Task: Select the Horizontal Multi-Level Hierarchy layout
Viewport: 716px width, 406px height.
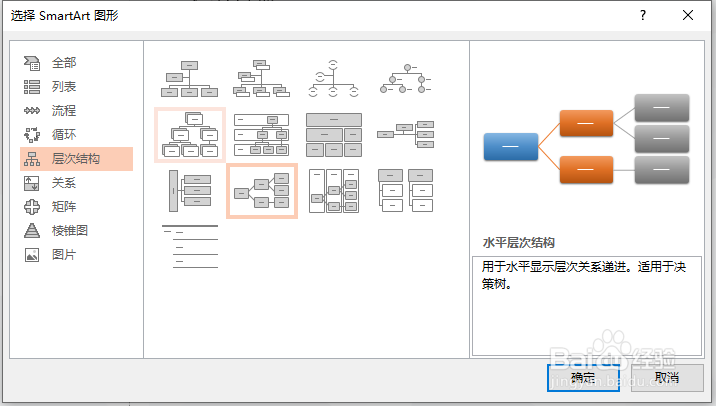Action: 190,191
